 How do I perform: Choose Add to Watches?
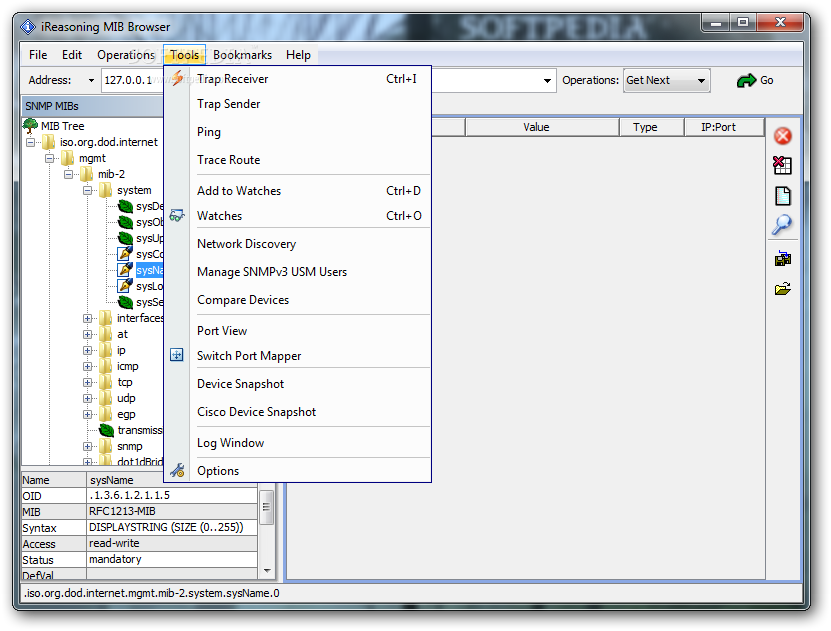point(239,191)
